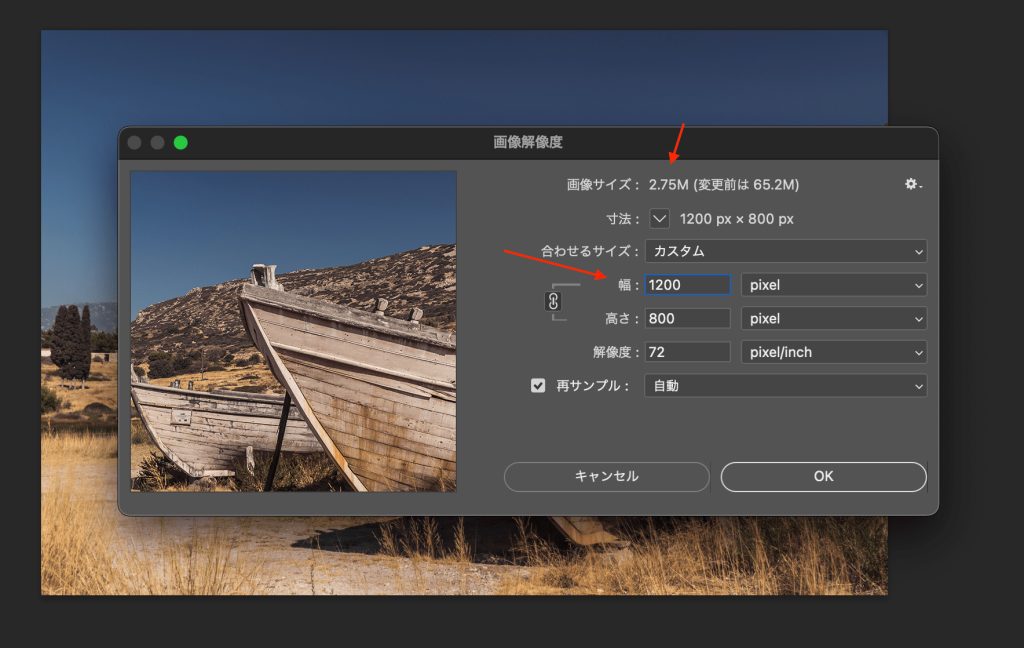Image resolution: width=1024 pixels, height=648 pixels.
Task: Open the gear settings menu in dialog
Action: click(913, 184)
